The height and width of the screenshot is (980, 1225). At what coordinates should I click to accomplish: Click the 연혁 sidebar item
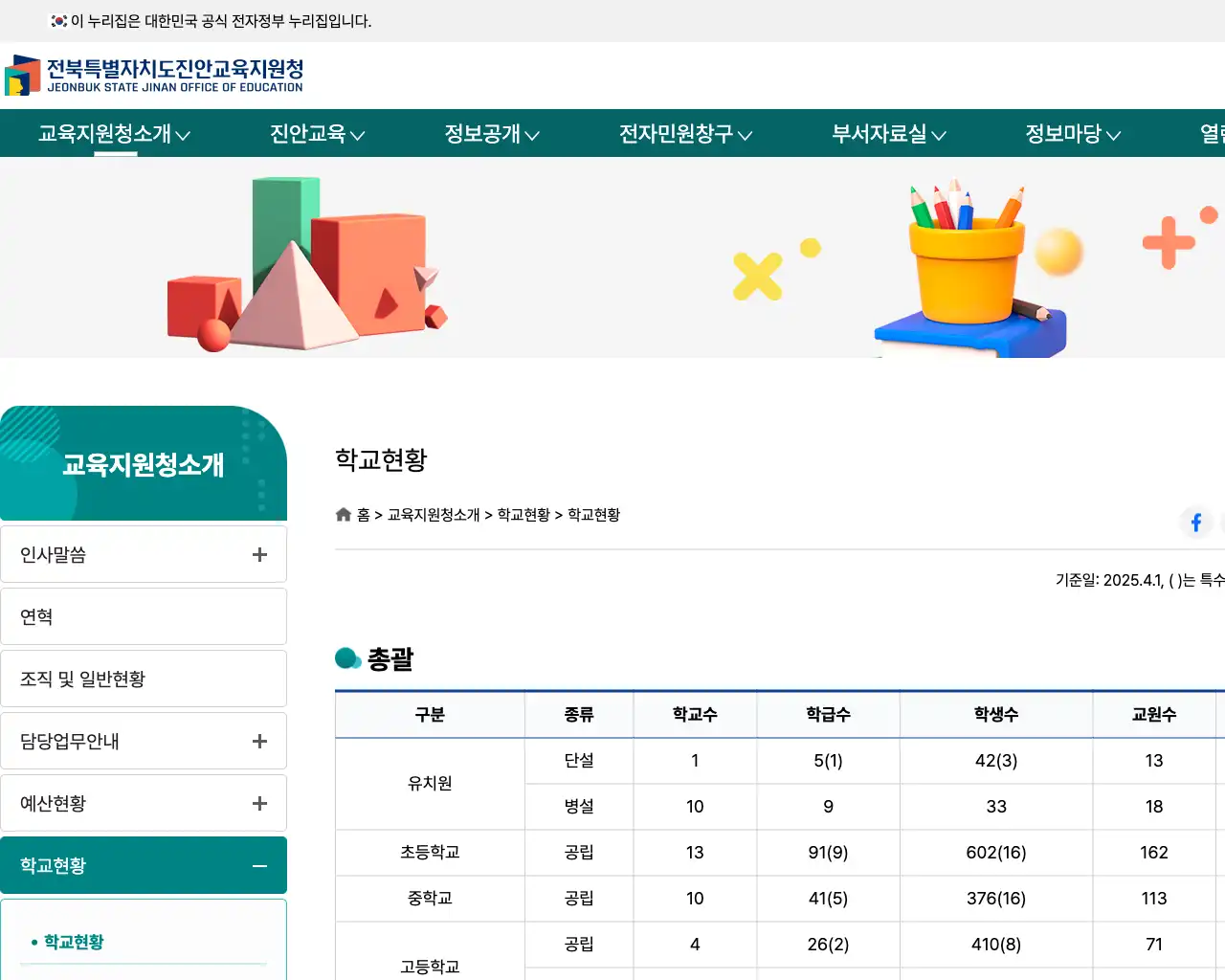tap(36, 615)
